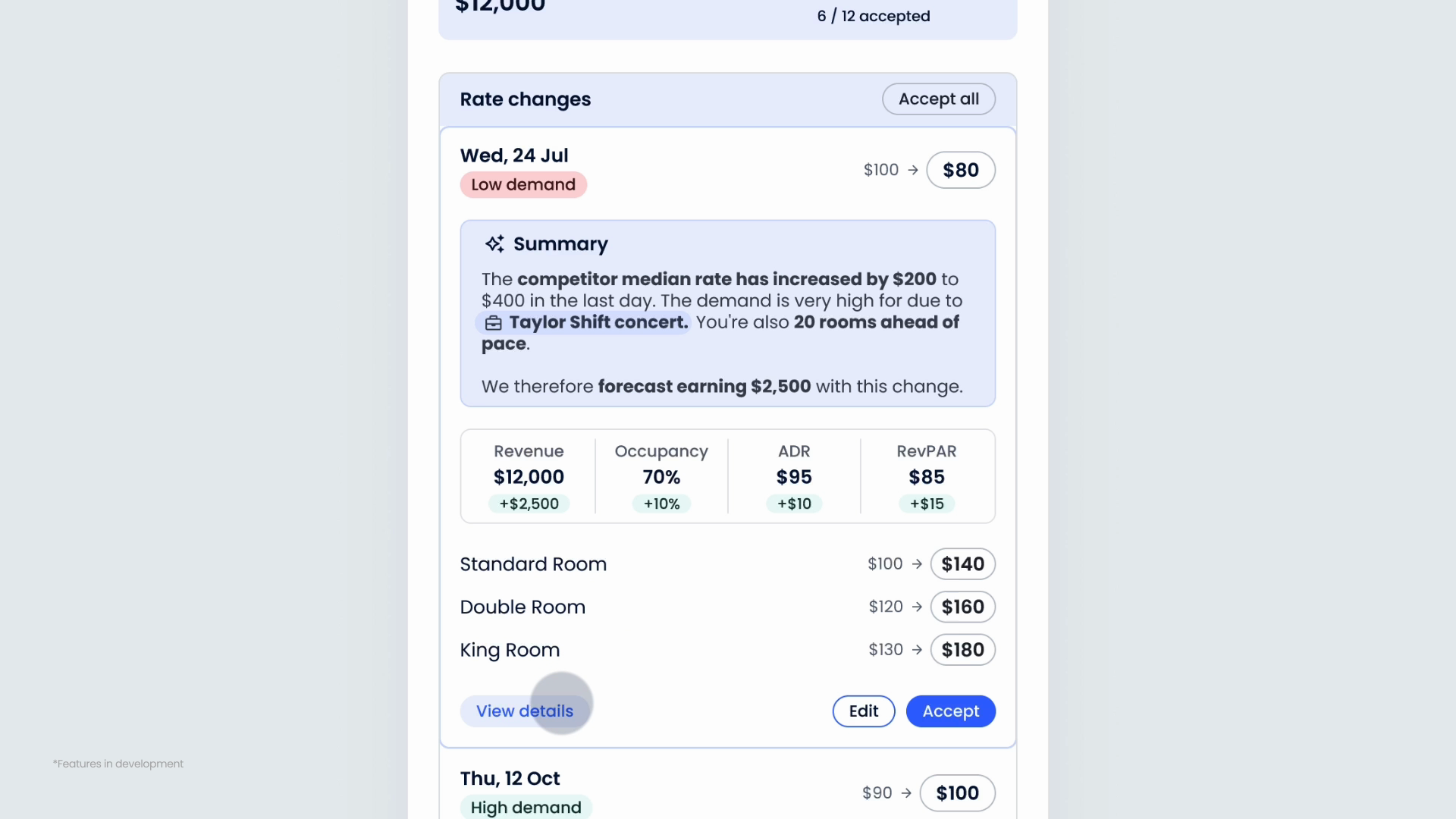Viewport: 1456px width, 819px height.
Task: Select the $160 Double Room rate pill
Action: coord(962,607)
